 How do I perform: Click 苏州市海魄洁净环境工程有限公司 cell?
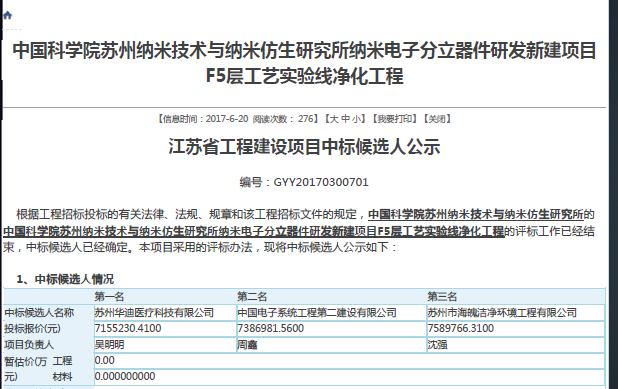point(516,313)
